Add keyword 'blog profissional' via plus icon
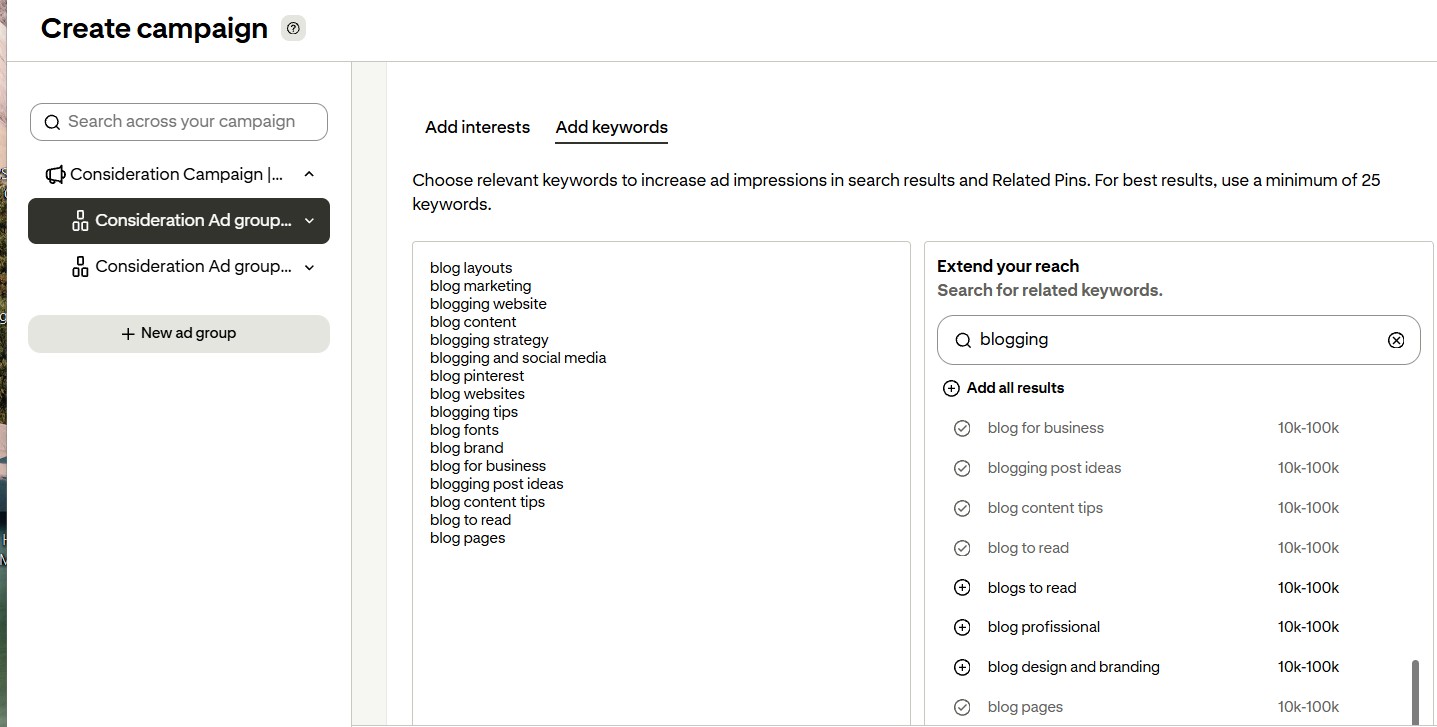1437x727 pixels. pyautogui.click(x=962, y=628)
